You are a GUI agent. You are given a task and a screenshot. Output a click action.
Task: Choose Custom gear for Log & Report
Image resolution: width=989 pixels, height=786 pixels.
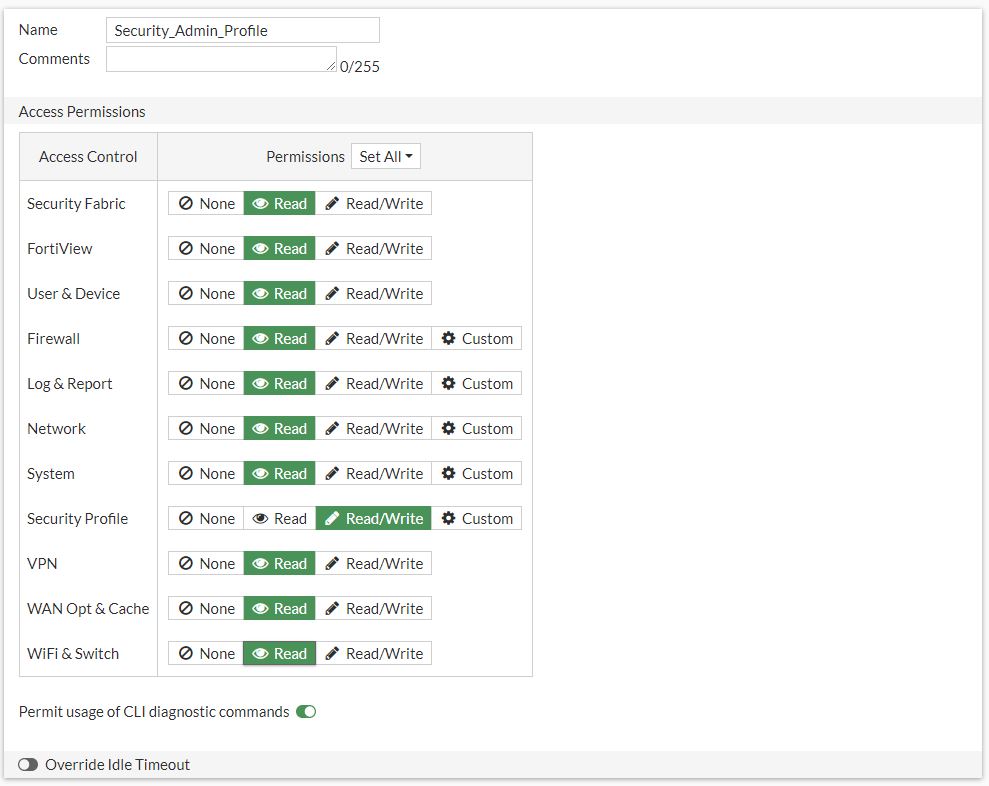[476, 384]
